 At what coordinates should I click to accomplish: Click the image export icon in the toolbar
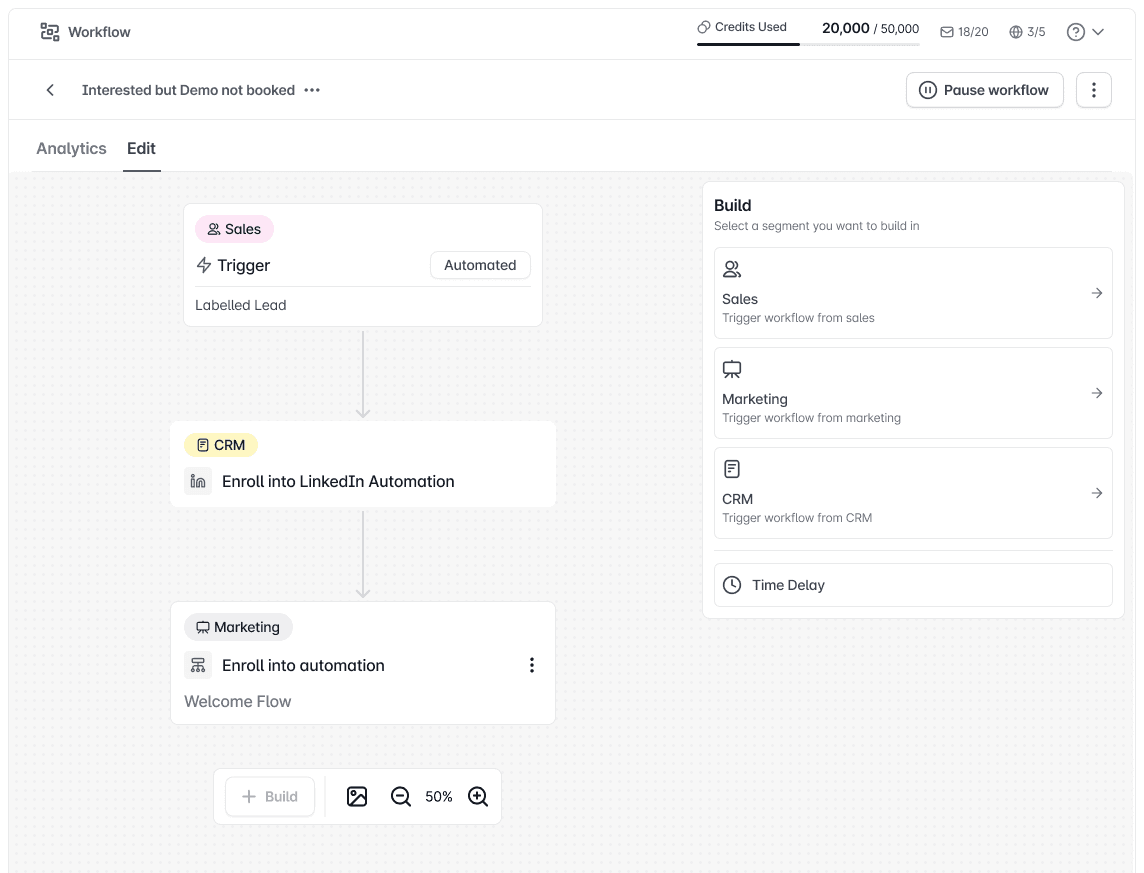[x=357, y=796]
